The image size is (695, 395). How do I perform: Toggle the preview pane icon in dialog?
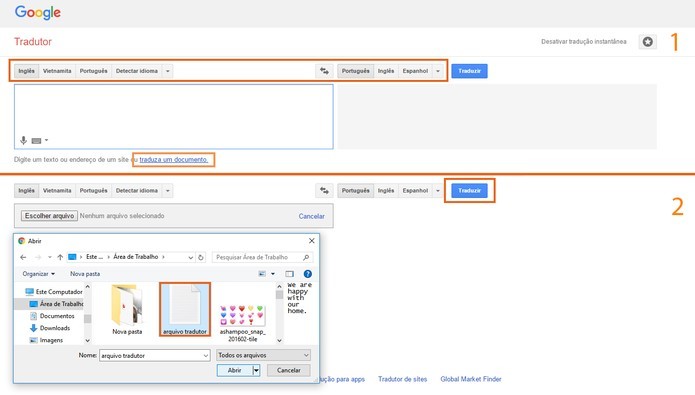tap(289, 274)
